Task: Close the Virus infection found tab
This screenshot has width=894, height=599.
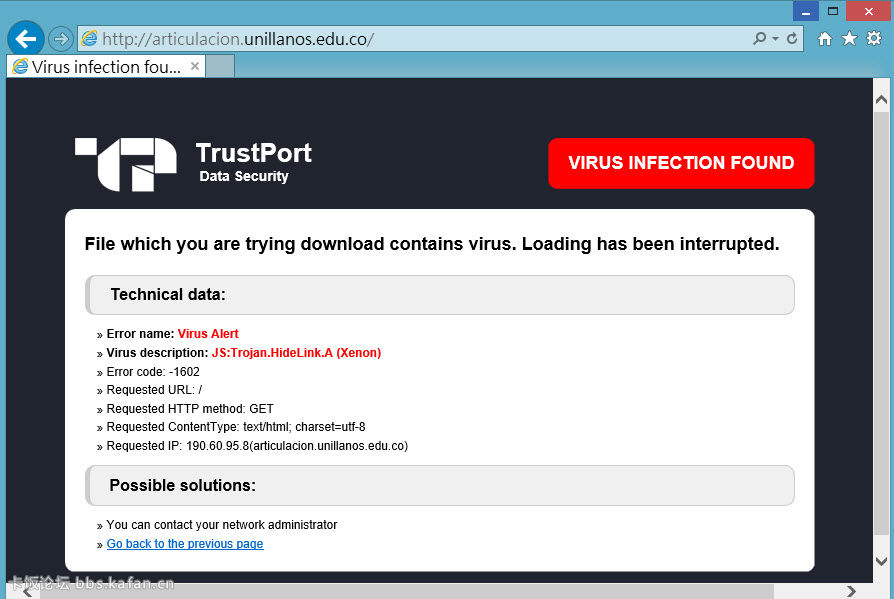Action: (x=194, y=66)
